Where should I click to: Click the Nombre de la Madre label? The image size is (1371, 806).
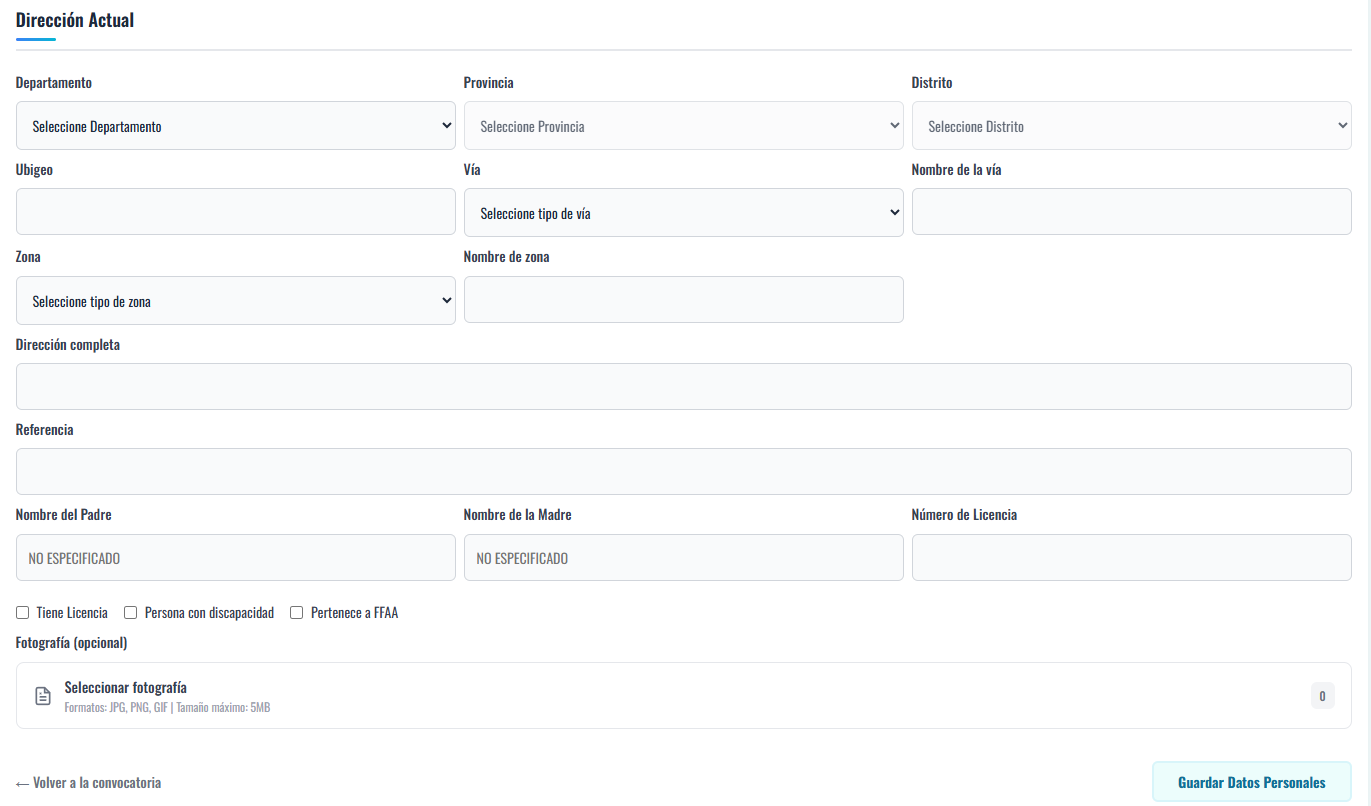click(518, 515)
